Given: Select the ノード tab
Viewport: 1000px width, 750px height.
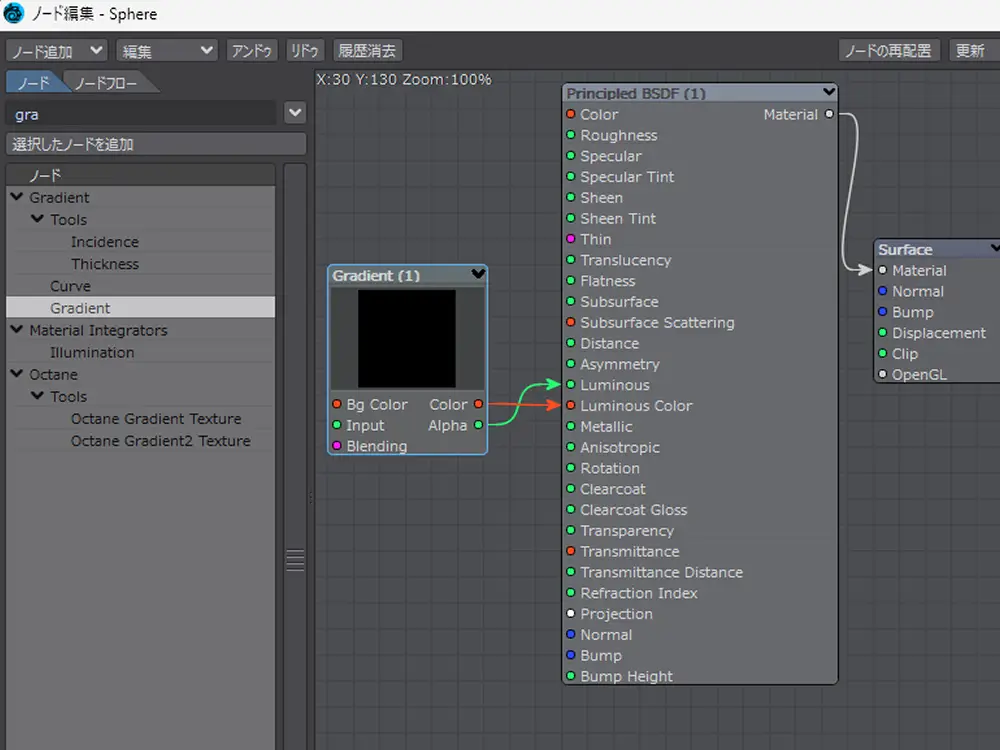Looking at the screenshot, I should (33, 83).
